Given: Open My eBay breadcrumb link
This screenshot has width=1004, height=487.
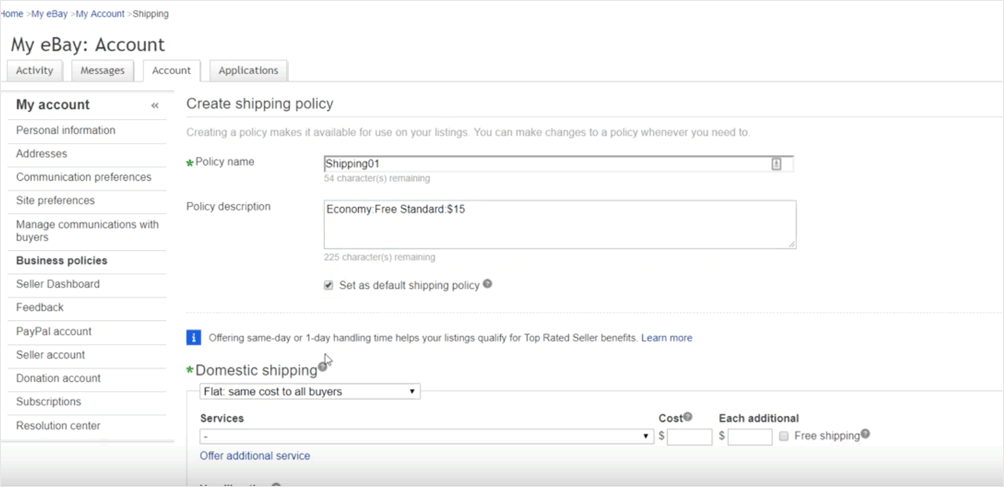Looking at the screenshot, I should pos(49,13).
